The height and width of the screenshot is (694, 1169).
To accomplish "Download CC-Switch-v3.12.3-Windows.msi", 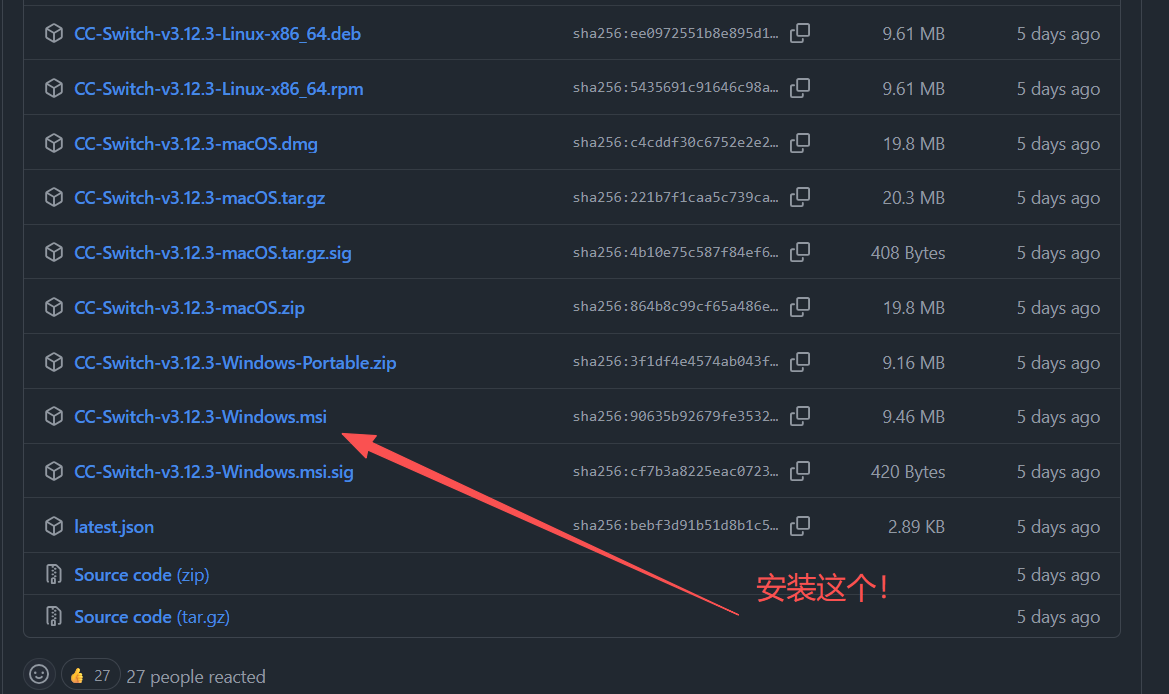I will click(x=200, y=417).
